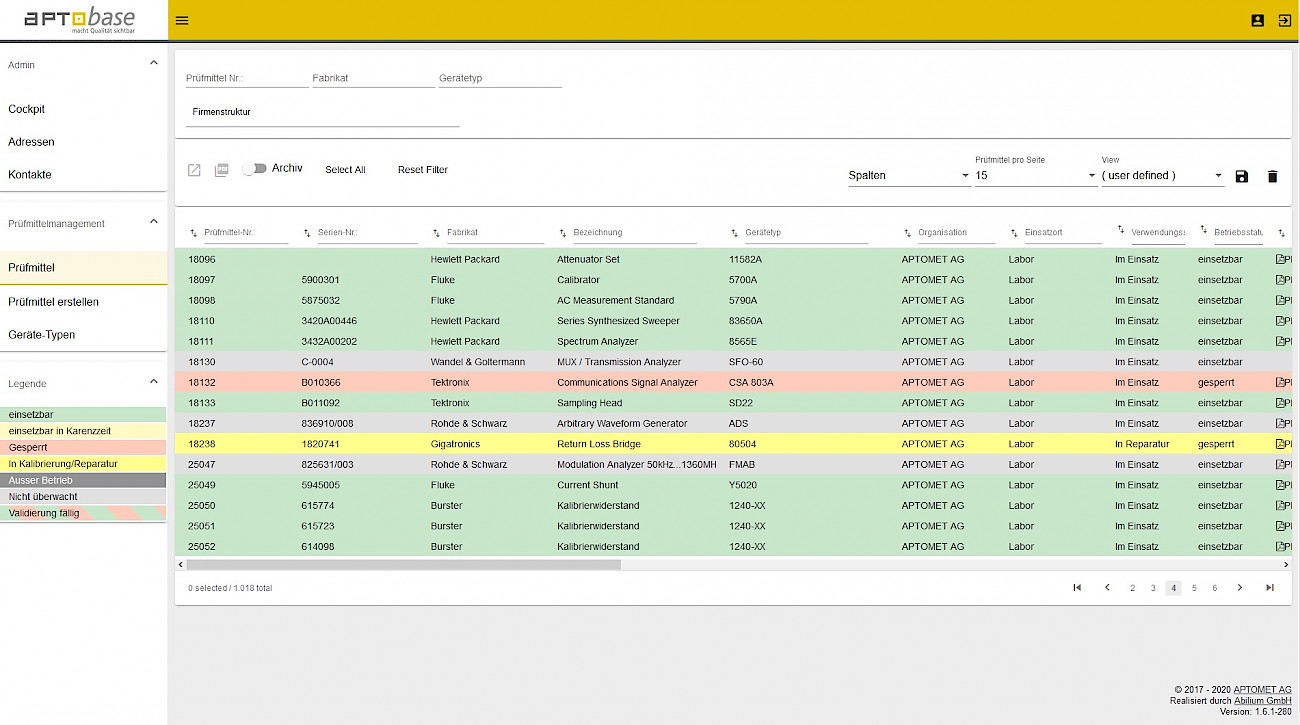Screen dimensions: 1300x725
Task: Open the APTOMET AG footer link
Action: [1262, 690]
